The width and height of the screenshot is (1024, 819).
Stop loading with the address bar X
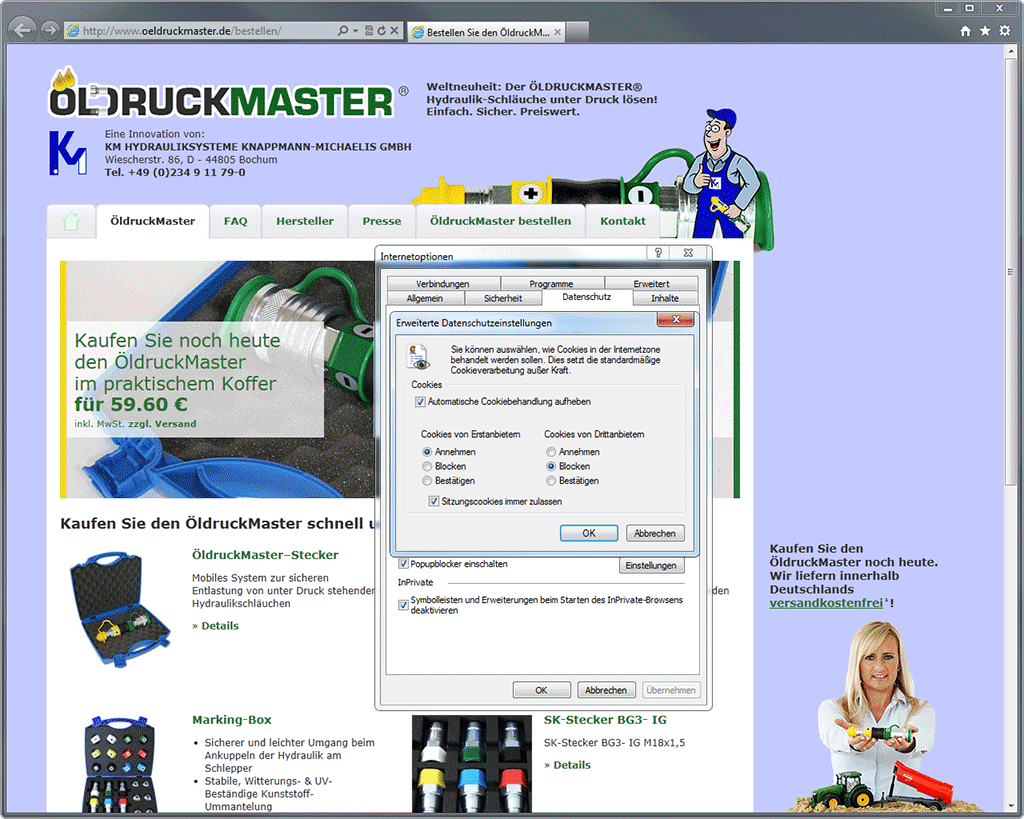(x=394, y=31)
